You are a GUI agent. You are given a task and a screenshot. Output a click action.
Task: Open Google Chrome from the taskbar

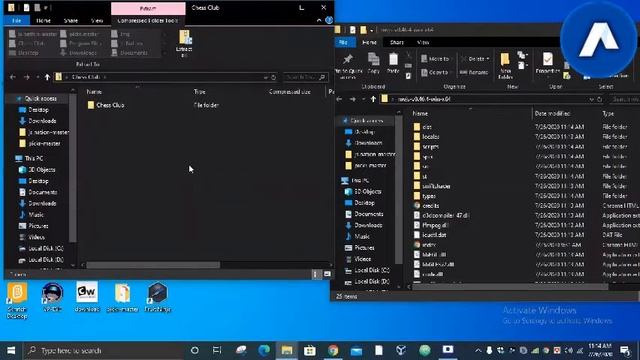click(333, 351)
